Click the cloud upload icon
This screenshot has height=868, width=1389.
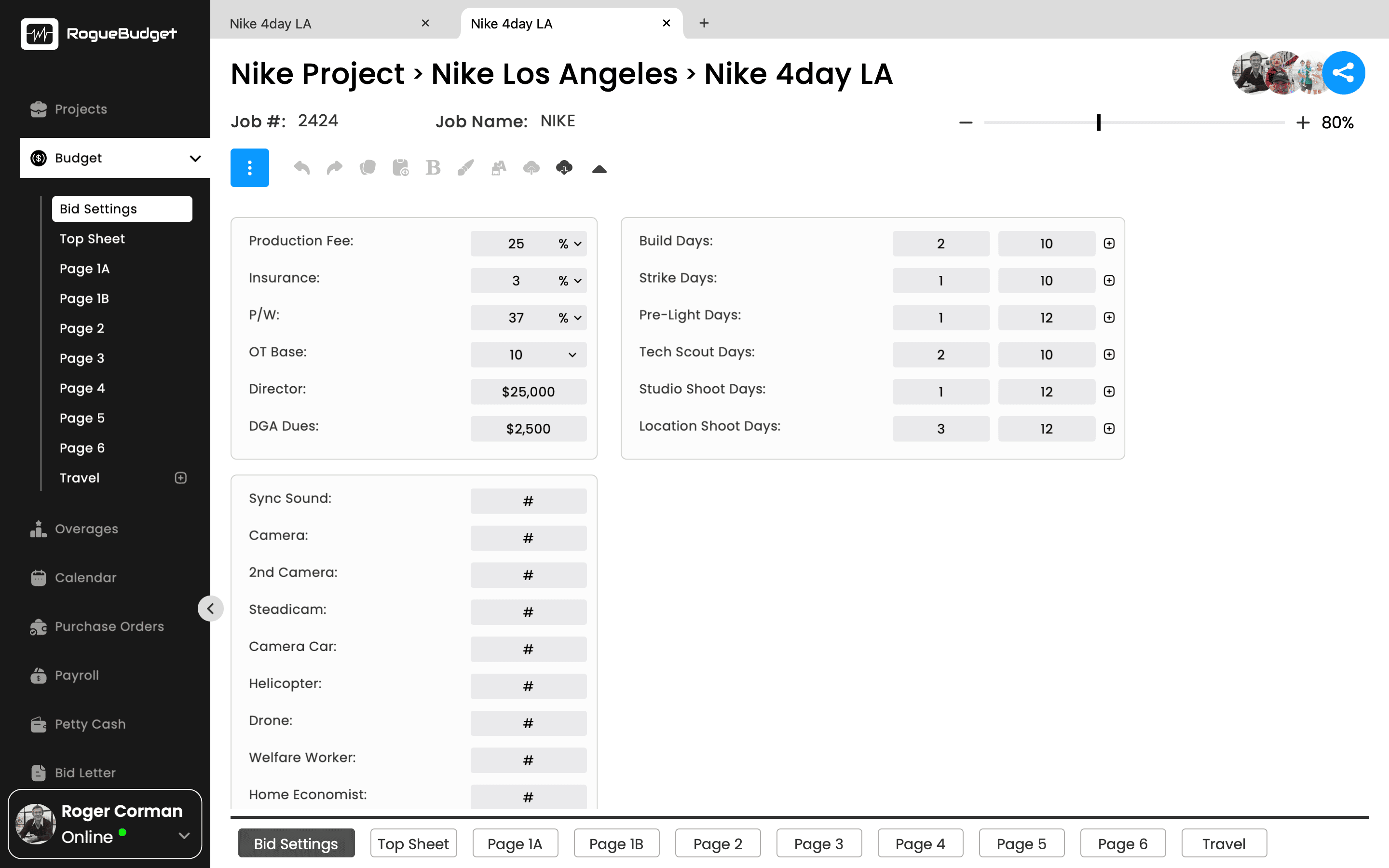point(531,168)
